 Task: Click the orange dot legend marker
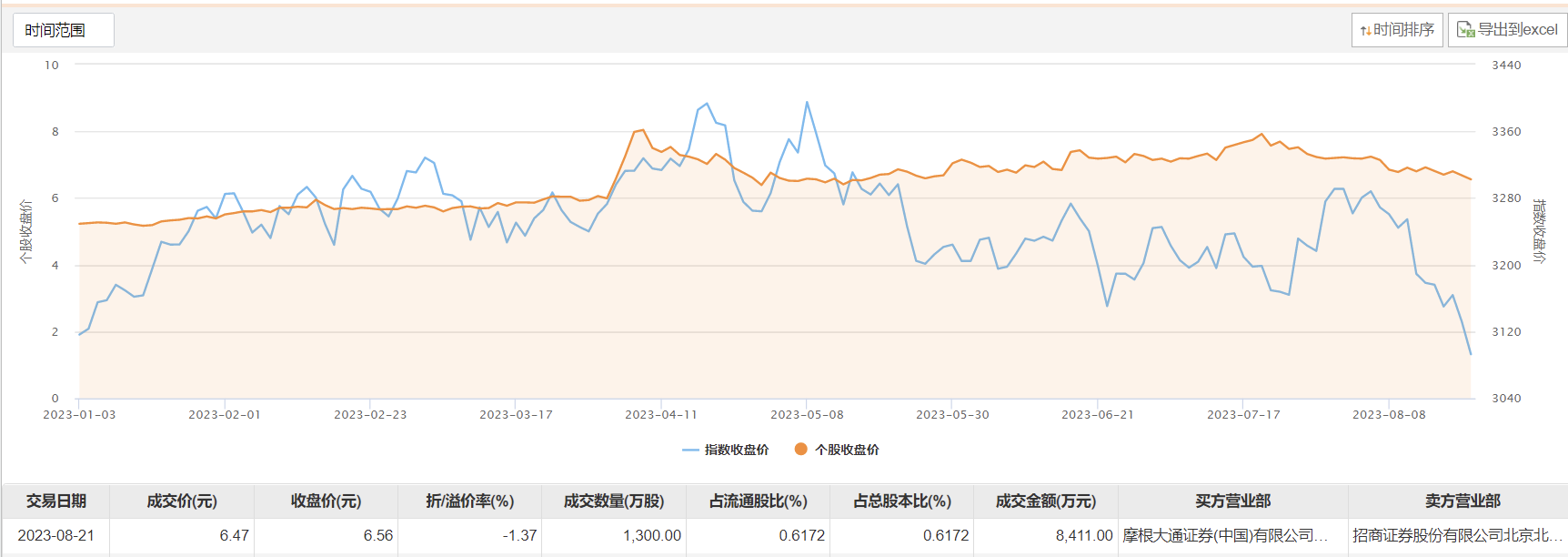800,449
